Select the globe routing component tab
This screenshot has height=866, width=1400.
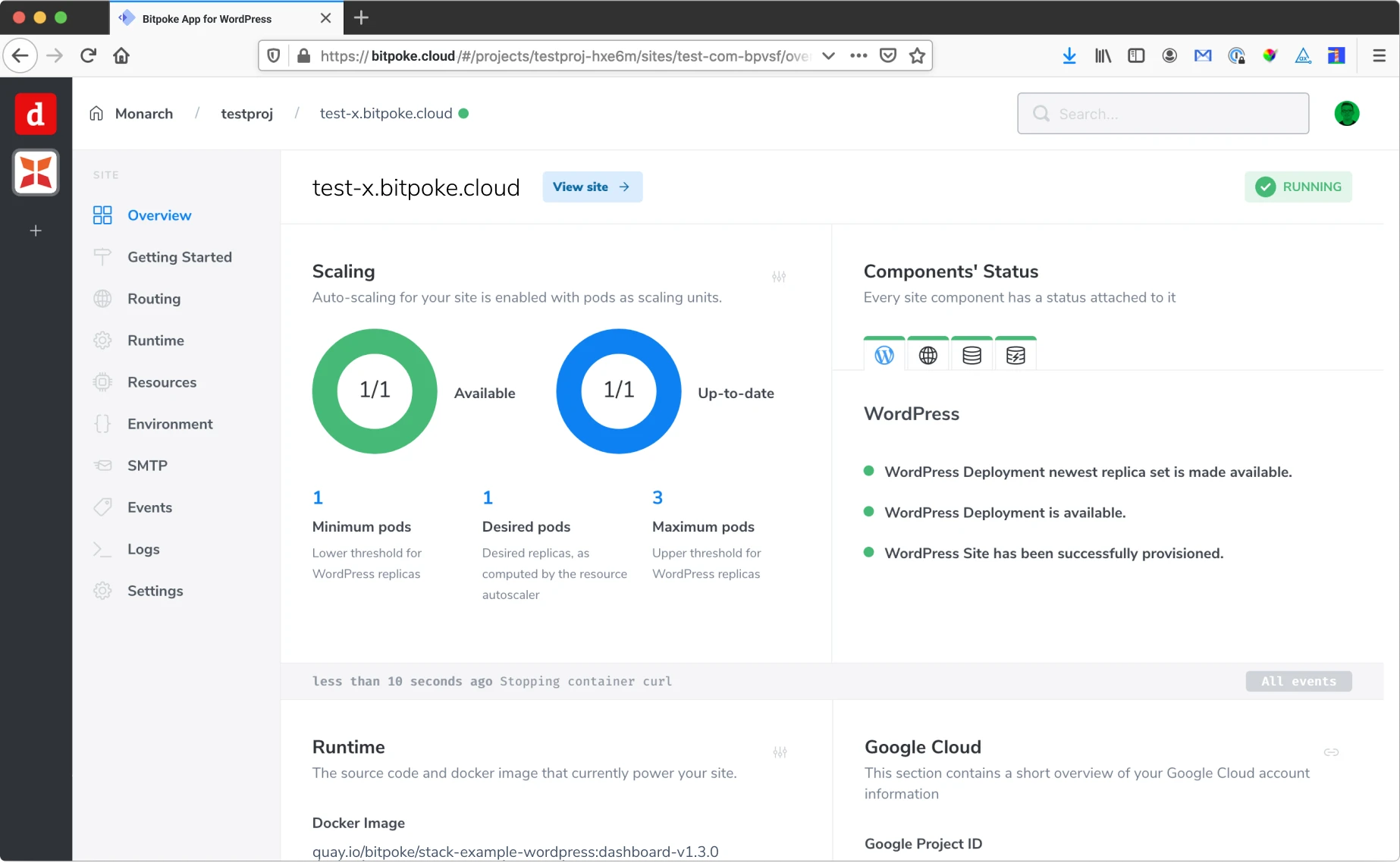928,354
